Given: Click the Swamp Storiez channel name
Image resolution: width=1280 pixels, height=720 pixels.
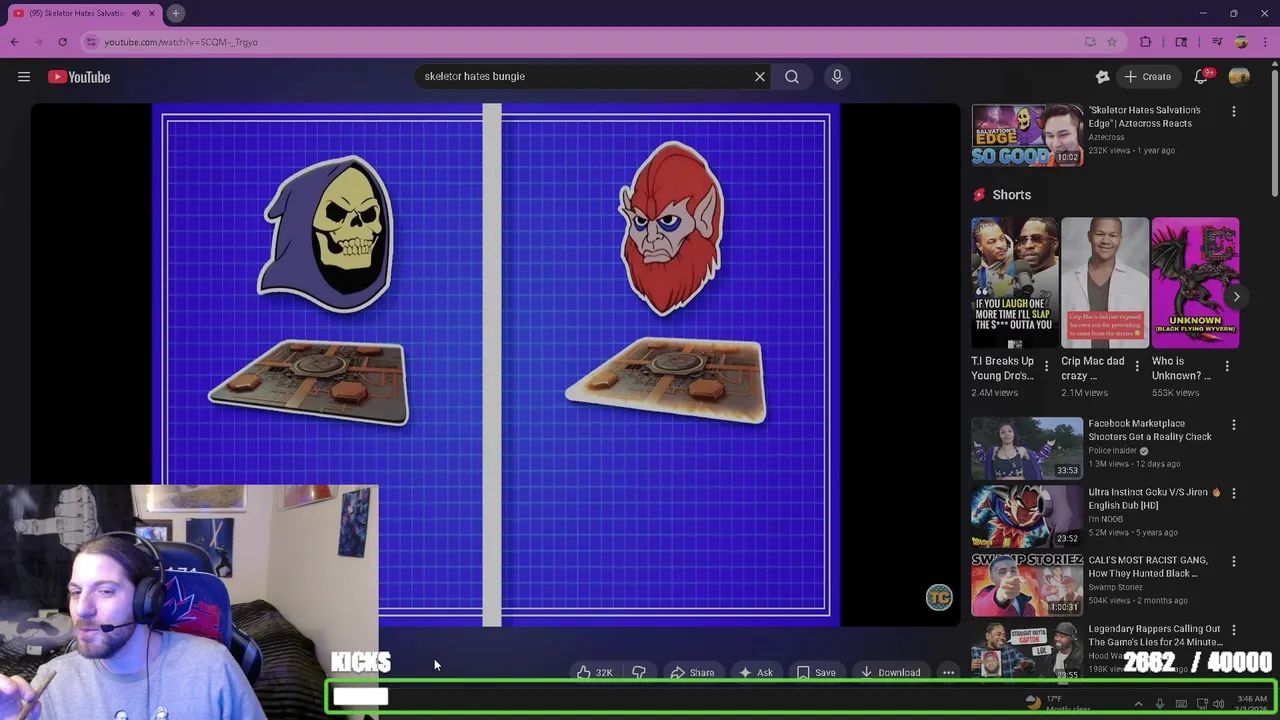Looking at the screenshot, I should coord(1115,588).
